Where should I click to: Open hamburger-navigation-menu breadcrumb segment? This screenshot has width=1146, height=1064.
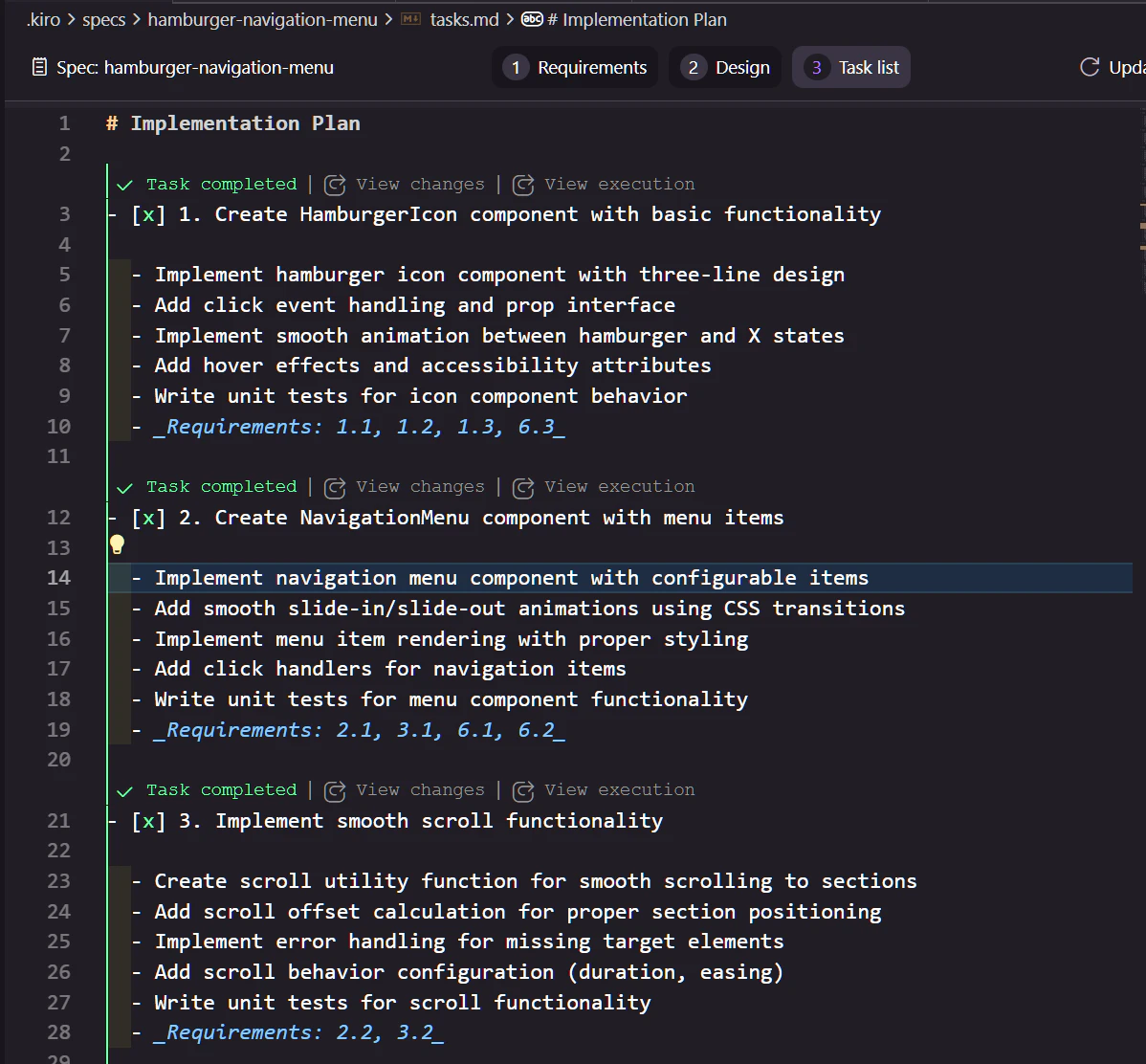262,20
